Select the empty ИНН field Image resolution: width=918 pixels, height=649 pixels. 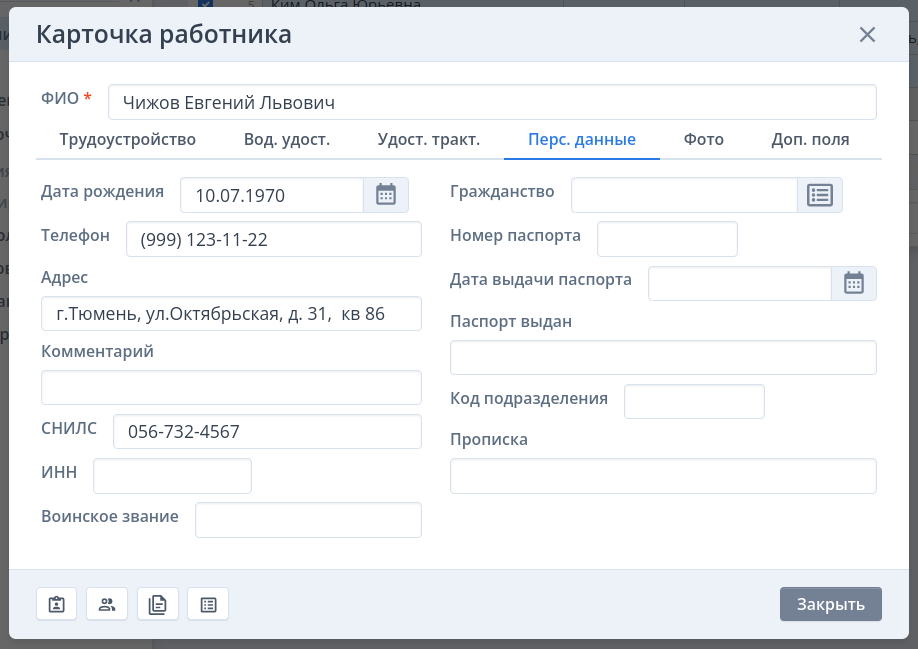172,476
